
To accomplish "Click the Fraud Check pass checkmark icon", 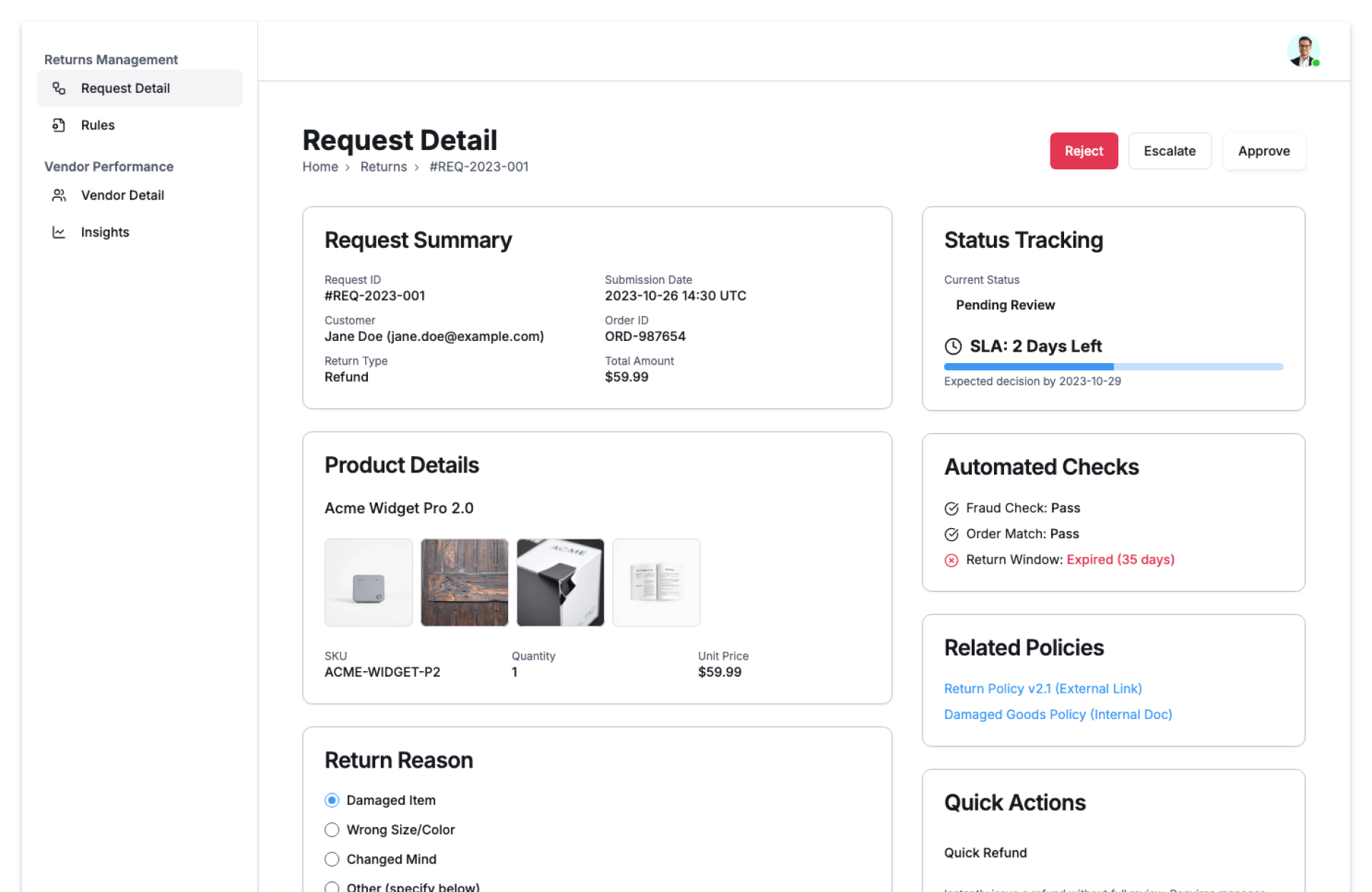I will click(951, 508).
